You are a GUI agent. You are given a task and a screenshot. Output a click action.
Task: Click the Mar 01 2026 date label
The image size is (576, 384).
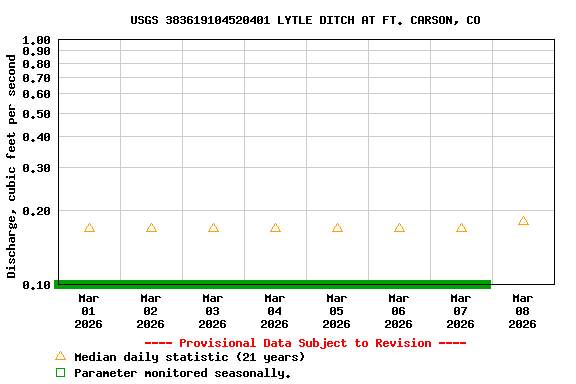[89, 311]
